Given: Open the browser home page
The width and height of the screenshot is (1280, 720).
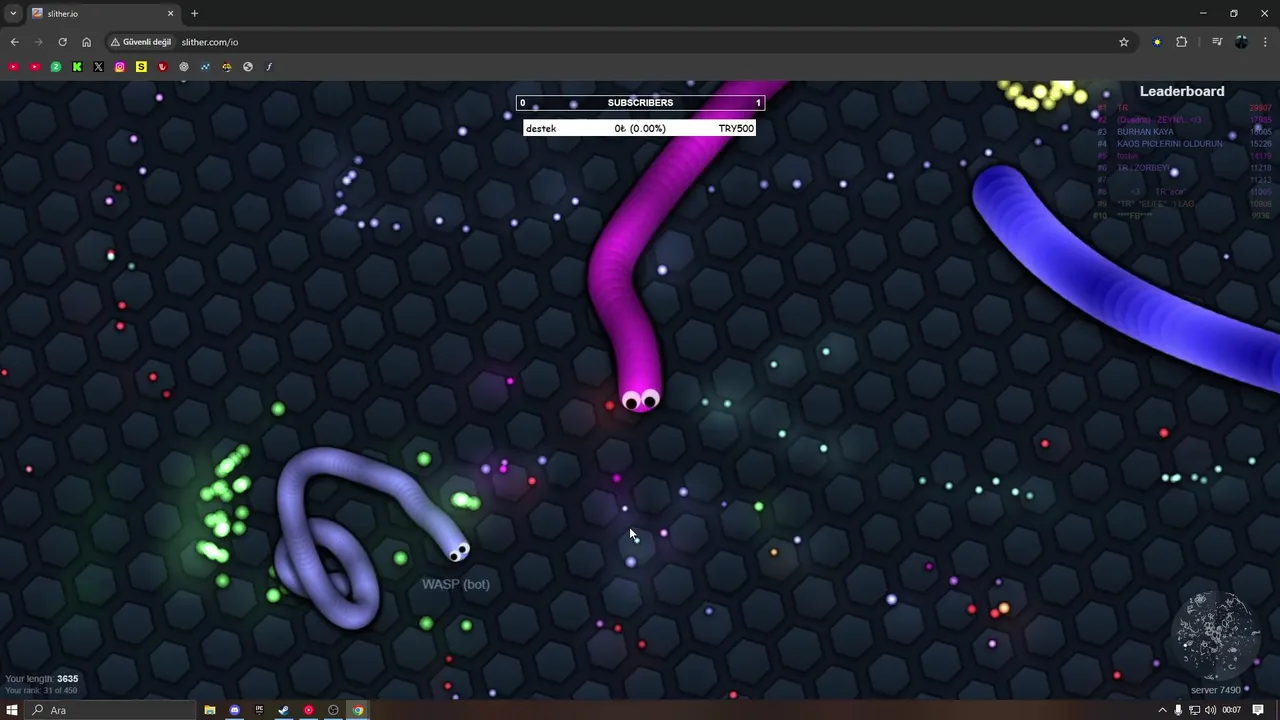Looking at the screenshot, I should tap(86, 42).
